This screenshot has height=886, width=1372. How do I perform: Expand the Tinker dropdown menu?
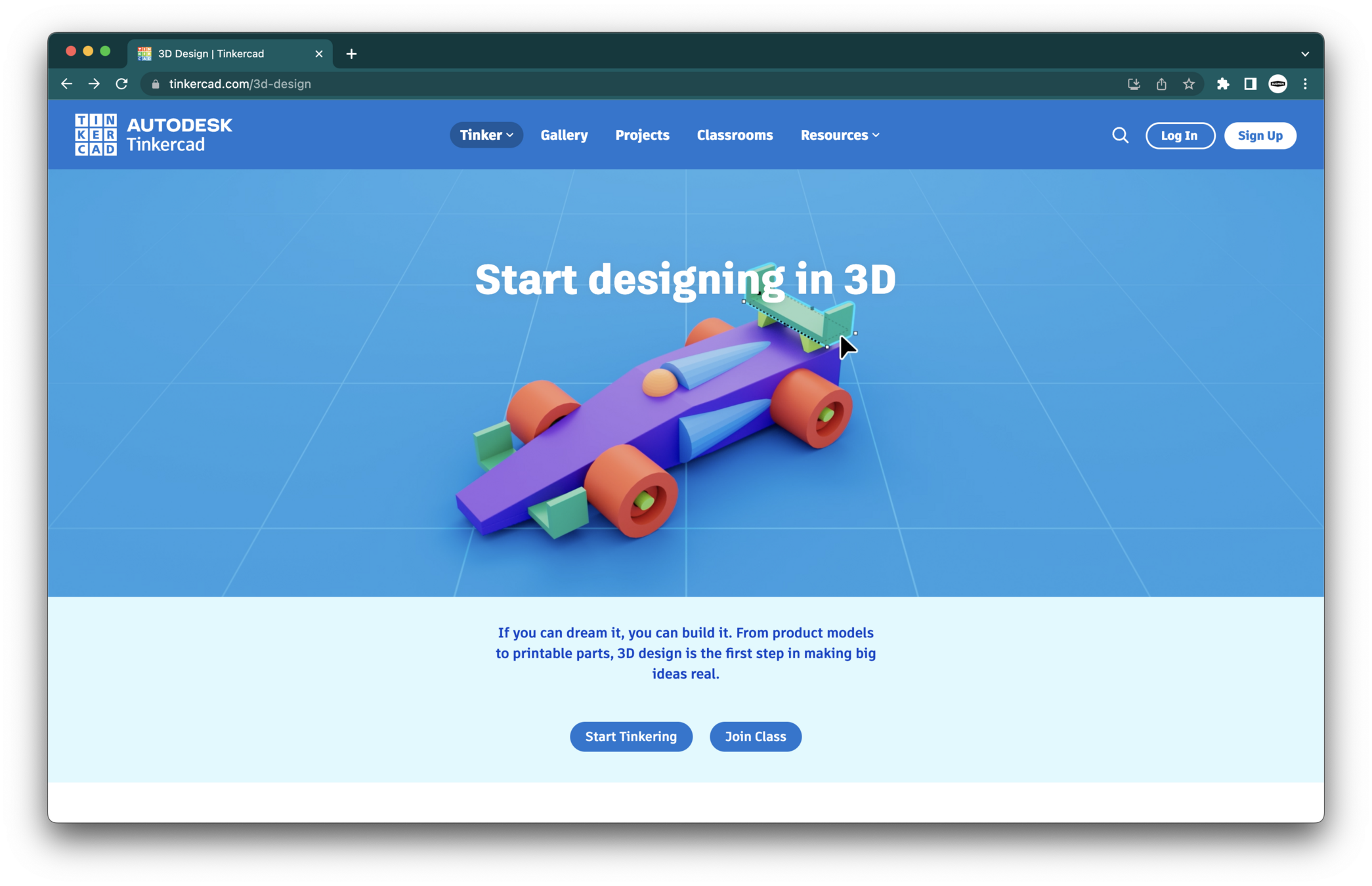tap(486, 135)
